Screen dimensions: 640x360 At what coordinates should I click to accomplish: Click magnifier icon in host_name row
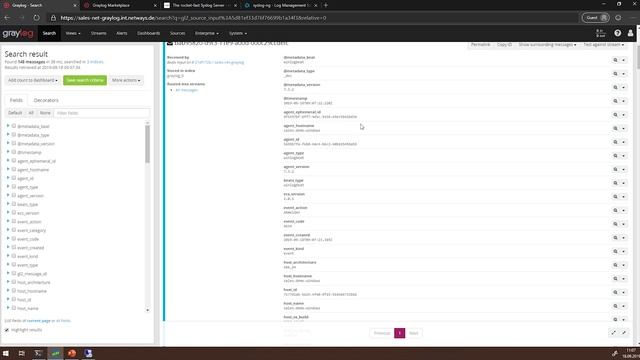point(615,306)
